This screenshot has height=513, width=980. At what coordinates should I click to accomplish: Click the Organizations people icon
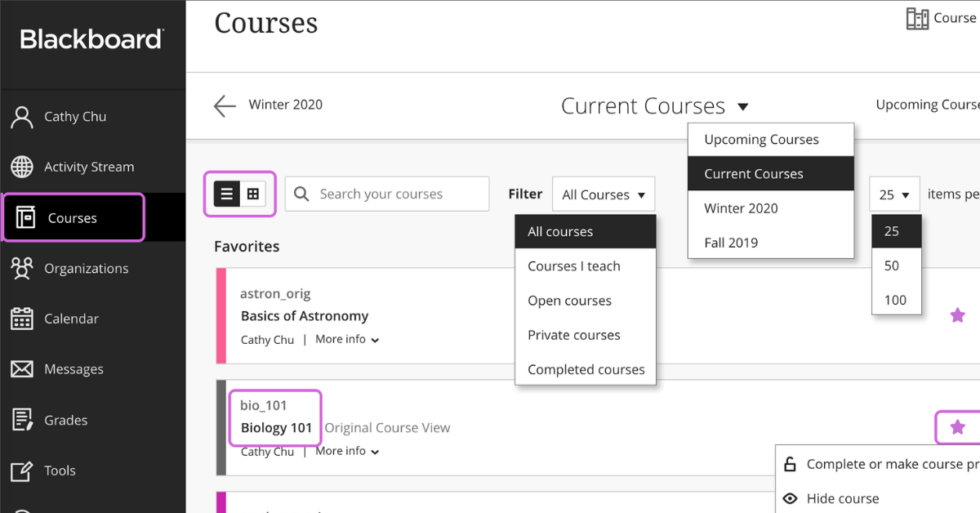22,268
